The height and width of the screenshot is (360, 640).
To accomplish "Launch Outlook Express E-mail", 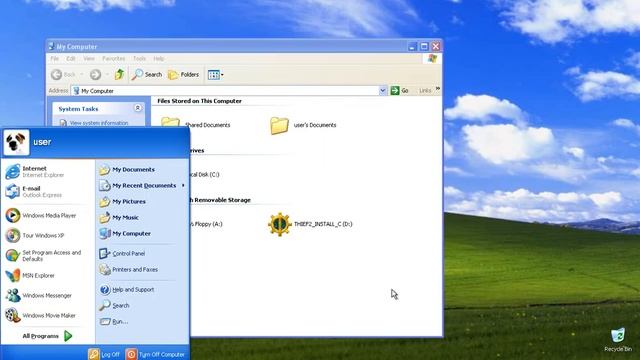I will (x=33, y=191).
